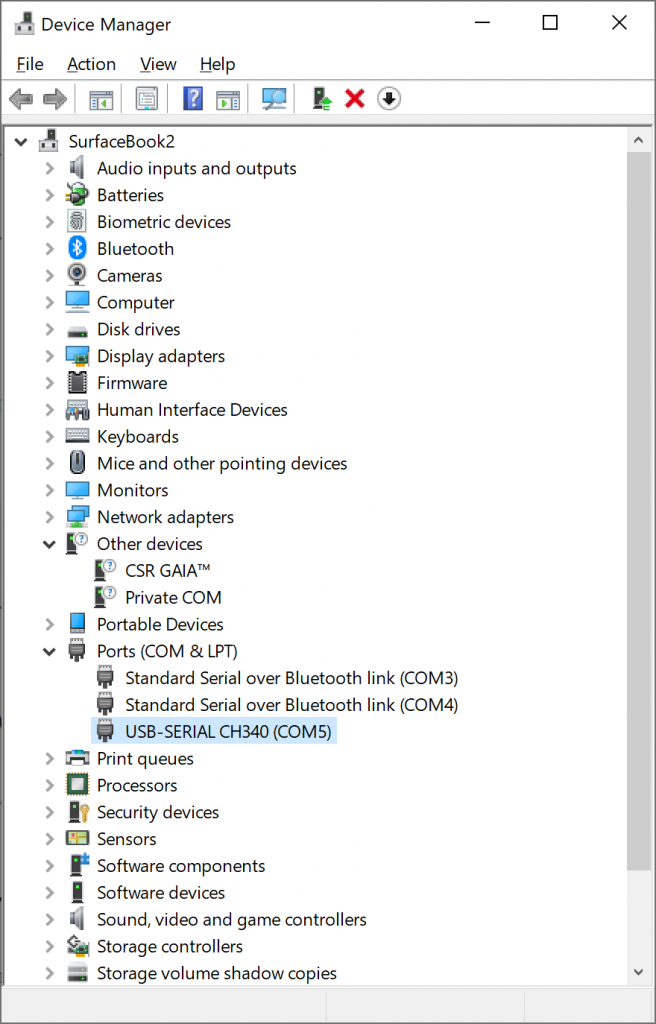Click the Properties toolbar icon
This screenshot has width=656, height=1024.
pos(147,98)
